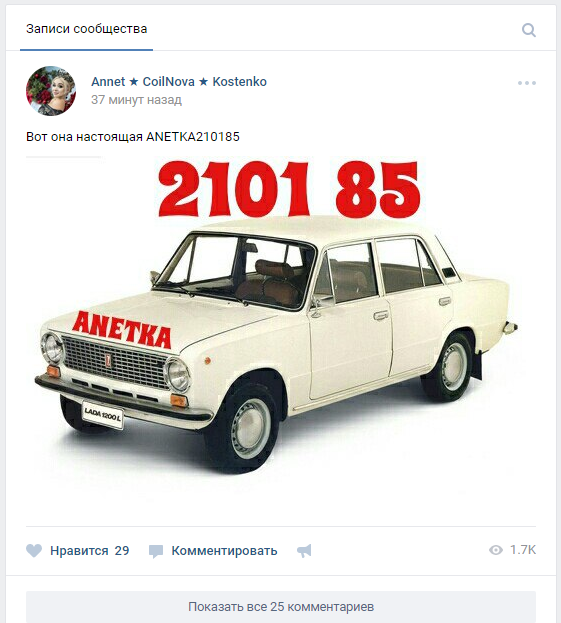
Task: Click the ANETKA lettering on the car hood
Action: point(122,330)
